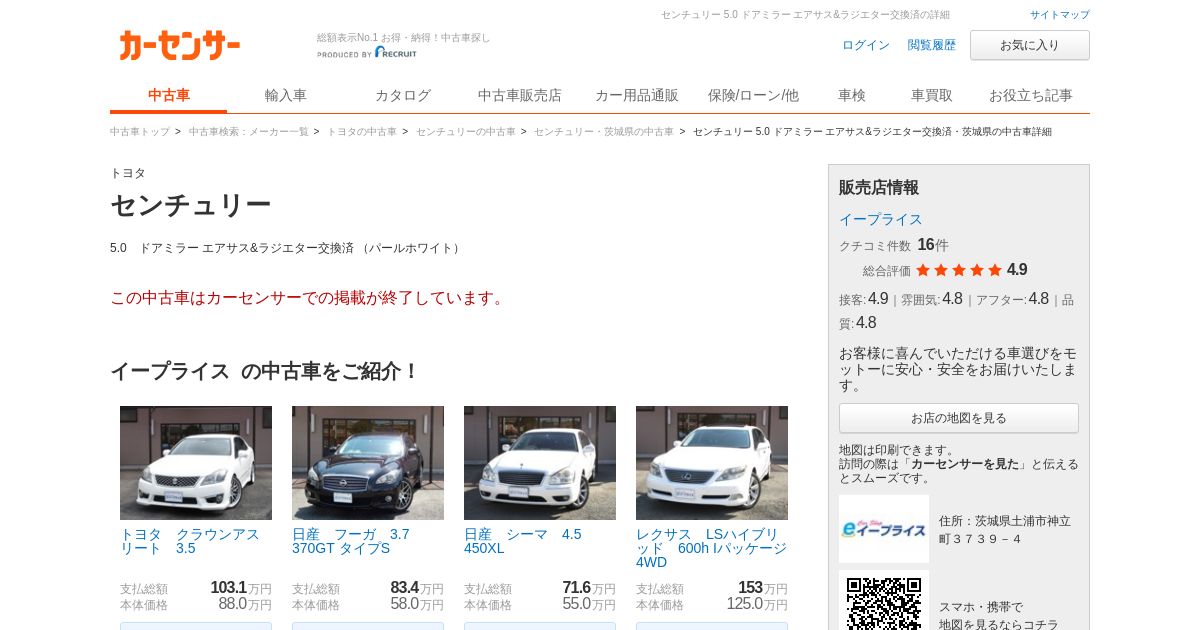This screenshot has width=1200, height=630.
Task: Click the クチコミ件数 16件 text
Action: point(894,245)
